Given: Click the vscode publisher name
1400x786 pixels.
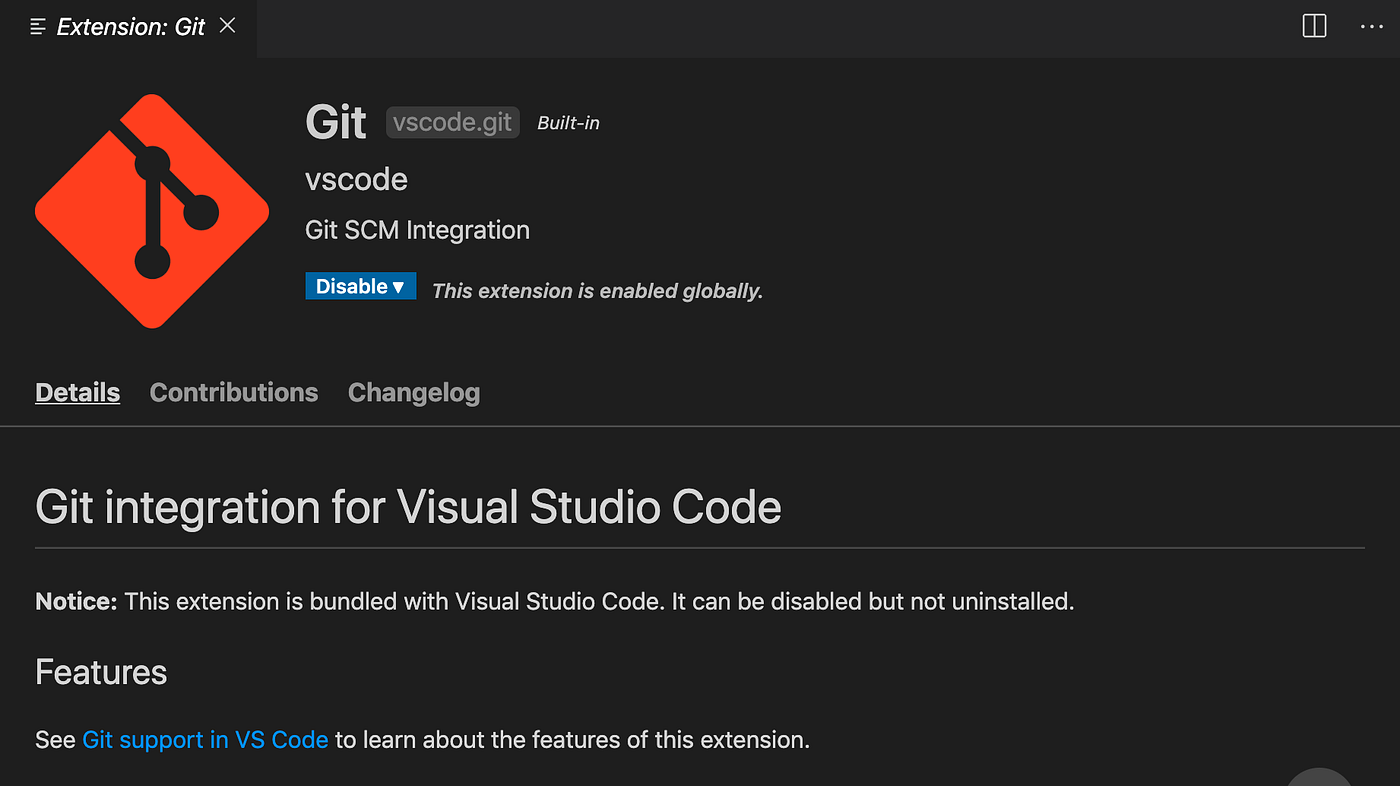Looking at the screenshot, I should [356, 179].
